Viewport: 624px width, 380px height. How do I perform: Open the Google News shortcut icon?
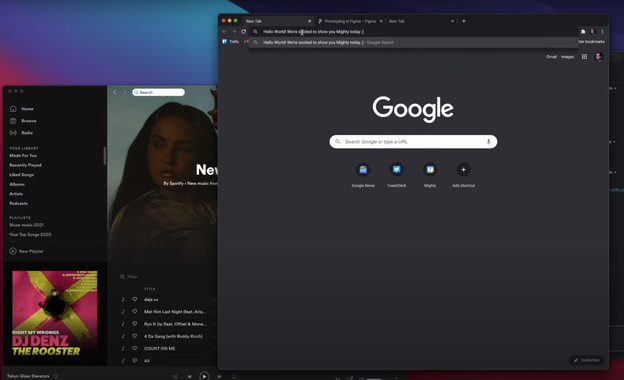(363, 170)
